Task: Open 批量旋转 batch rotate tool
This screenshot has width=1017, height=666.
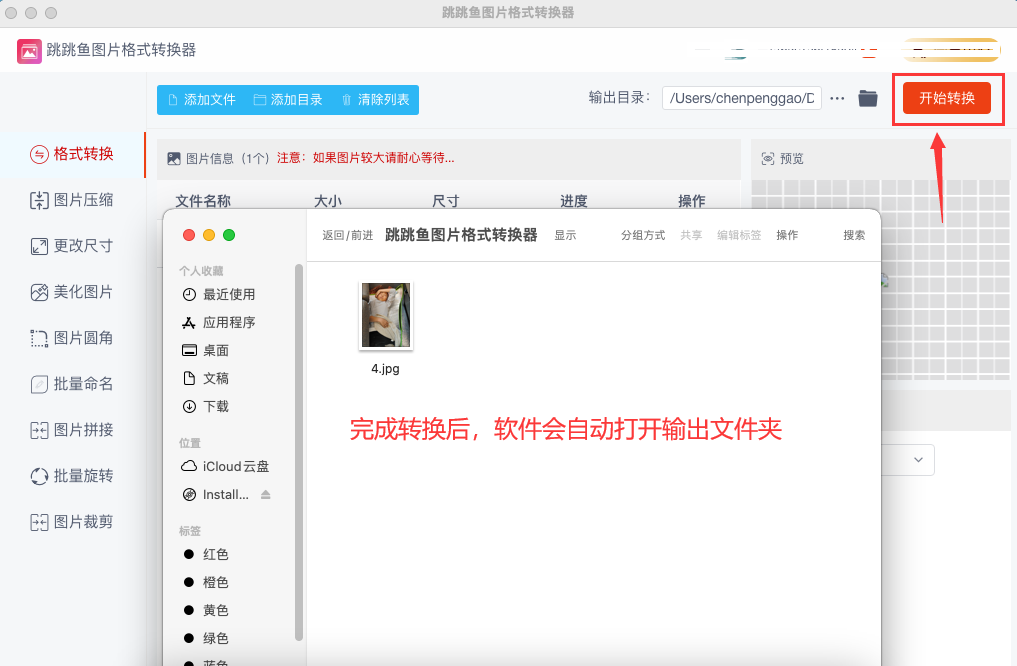Action: click(72, 476)
